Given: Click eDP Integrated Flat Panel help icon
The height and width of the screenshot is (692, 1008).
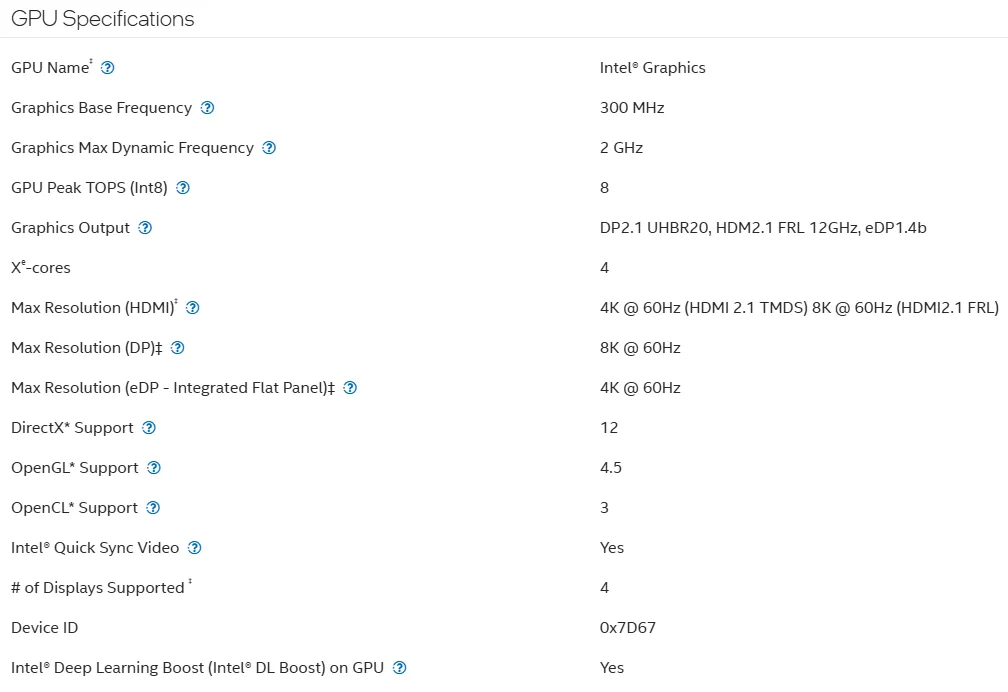Looking at the screenshot, I should click(x=350, y=387).
